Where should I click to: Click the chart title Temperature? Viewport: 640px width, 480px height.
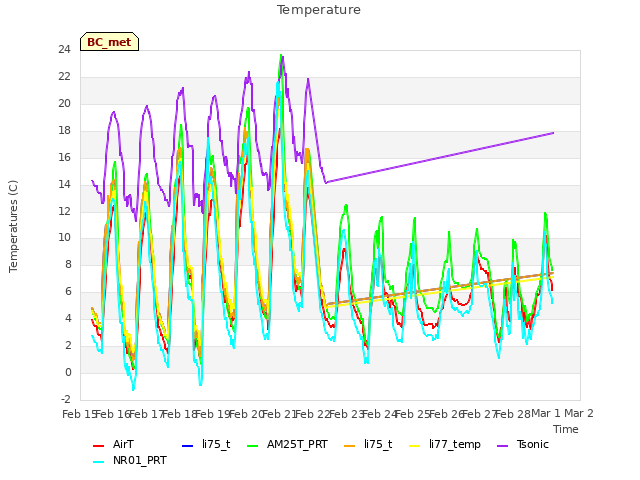[319, 10]
